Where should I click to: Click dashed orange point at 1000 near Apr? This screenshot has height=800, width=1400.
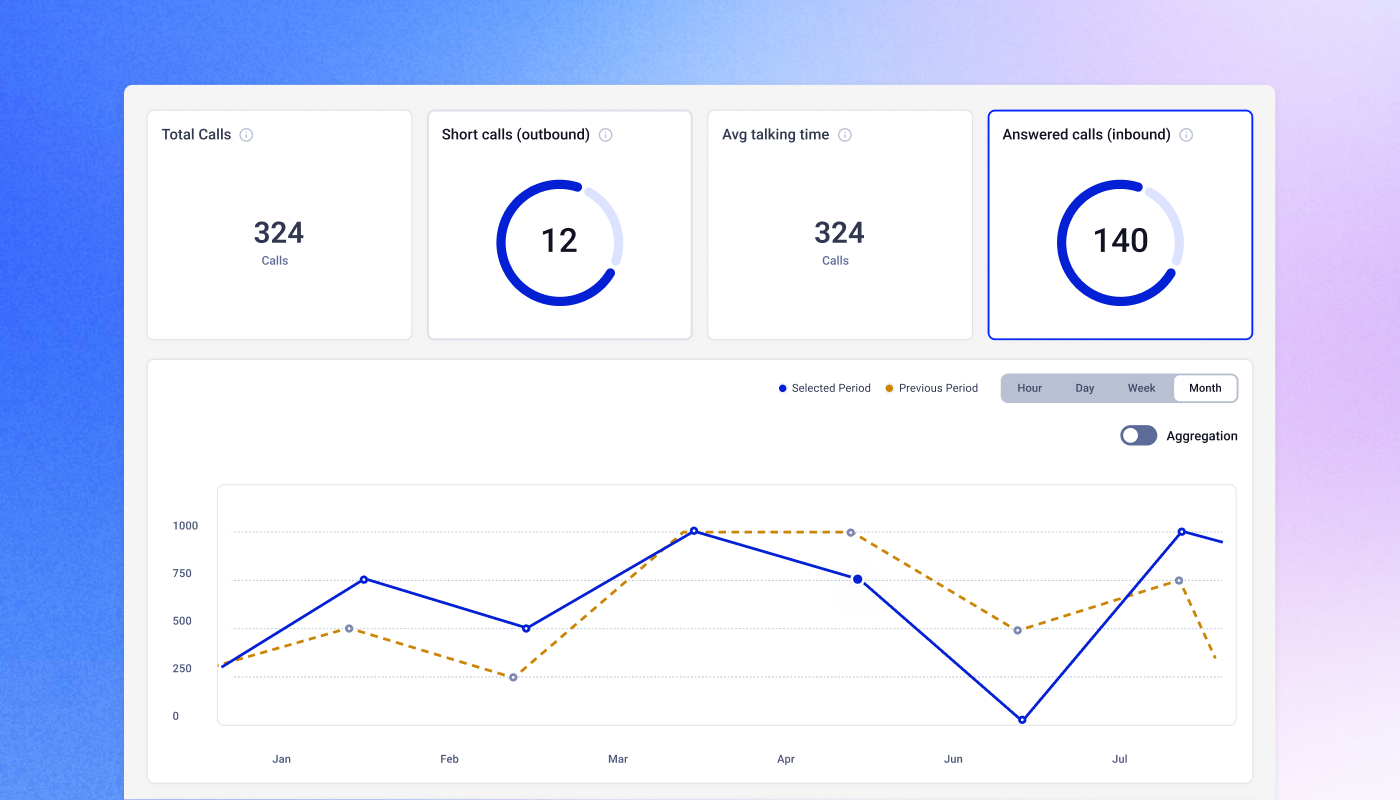(851, 533)
